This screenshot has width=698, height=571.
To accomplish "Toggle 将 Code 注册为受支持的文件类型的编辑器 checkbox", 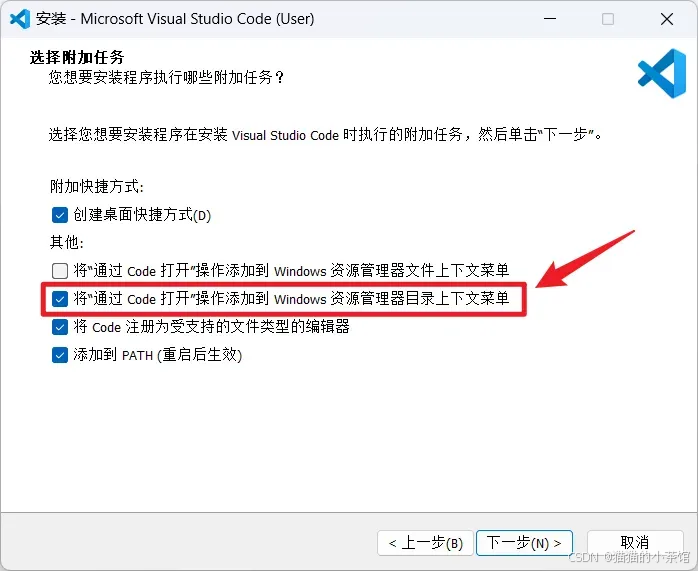I will click(x=60, y=327).
